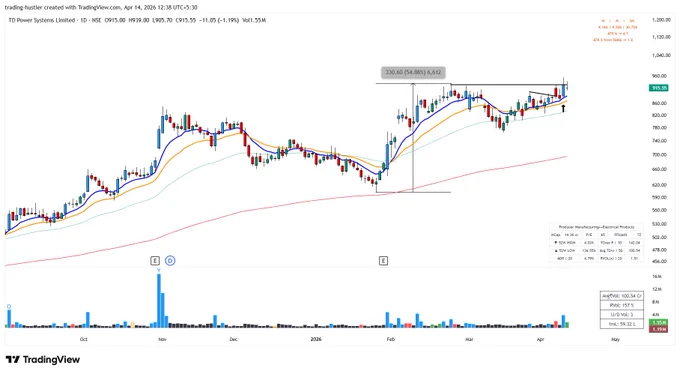680x374 pixels.
Task: Click the '1mL: 59.32 L' table cell
Action: (621, 324)
